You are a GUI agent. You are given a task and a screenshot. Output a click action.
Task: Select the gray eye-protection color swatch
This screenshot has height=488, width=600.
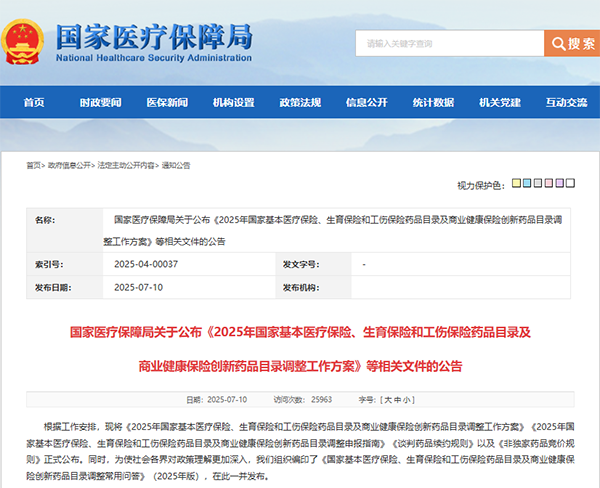point(538,183)
